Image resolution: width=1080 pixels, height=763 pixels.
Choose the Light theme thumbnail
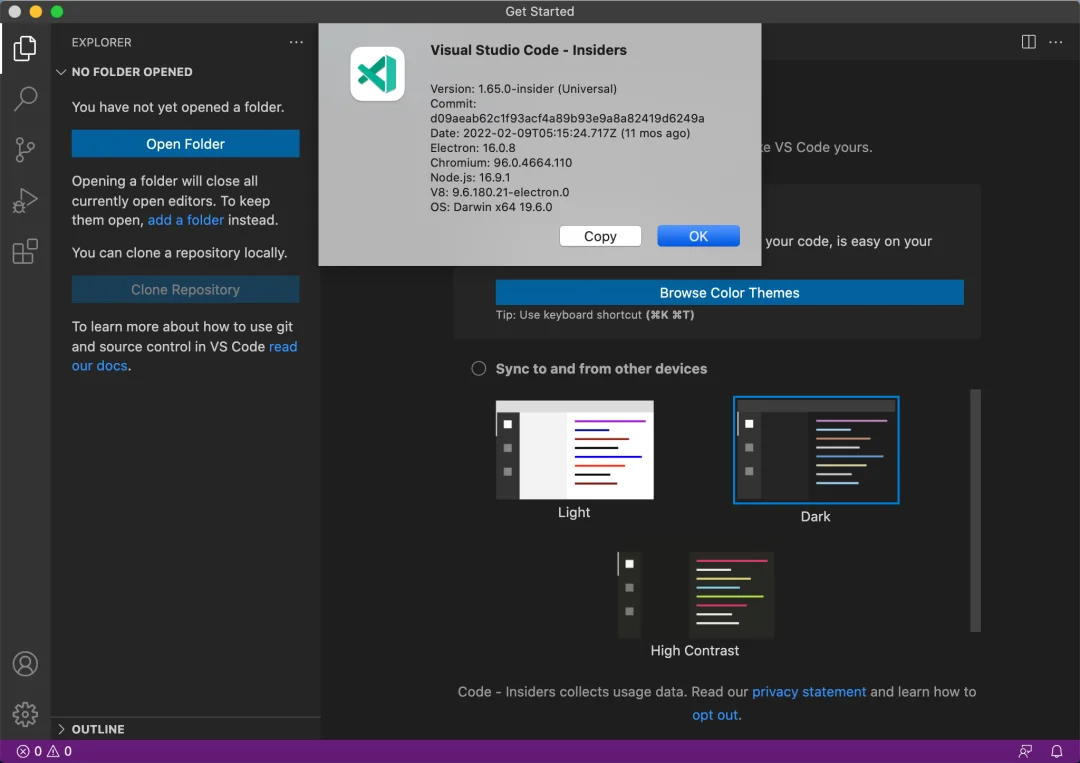point(574,450)
